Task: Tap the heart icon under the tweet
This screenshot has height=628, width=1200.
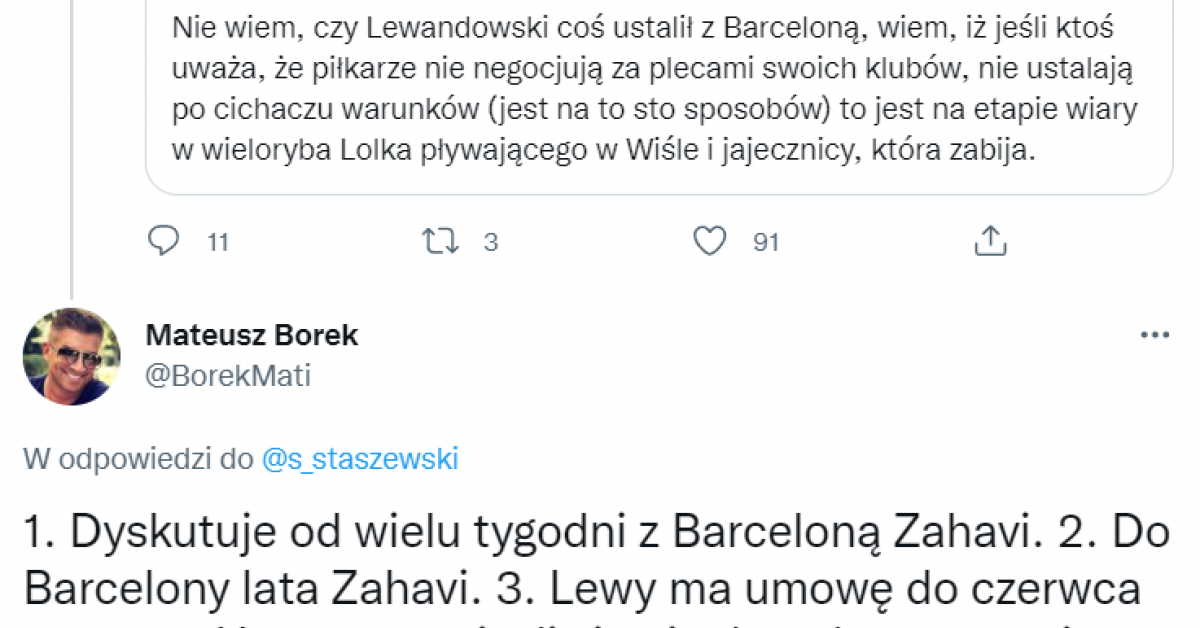Action: pyautogui.click(x=710, y=240)
